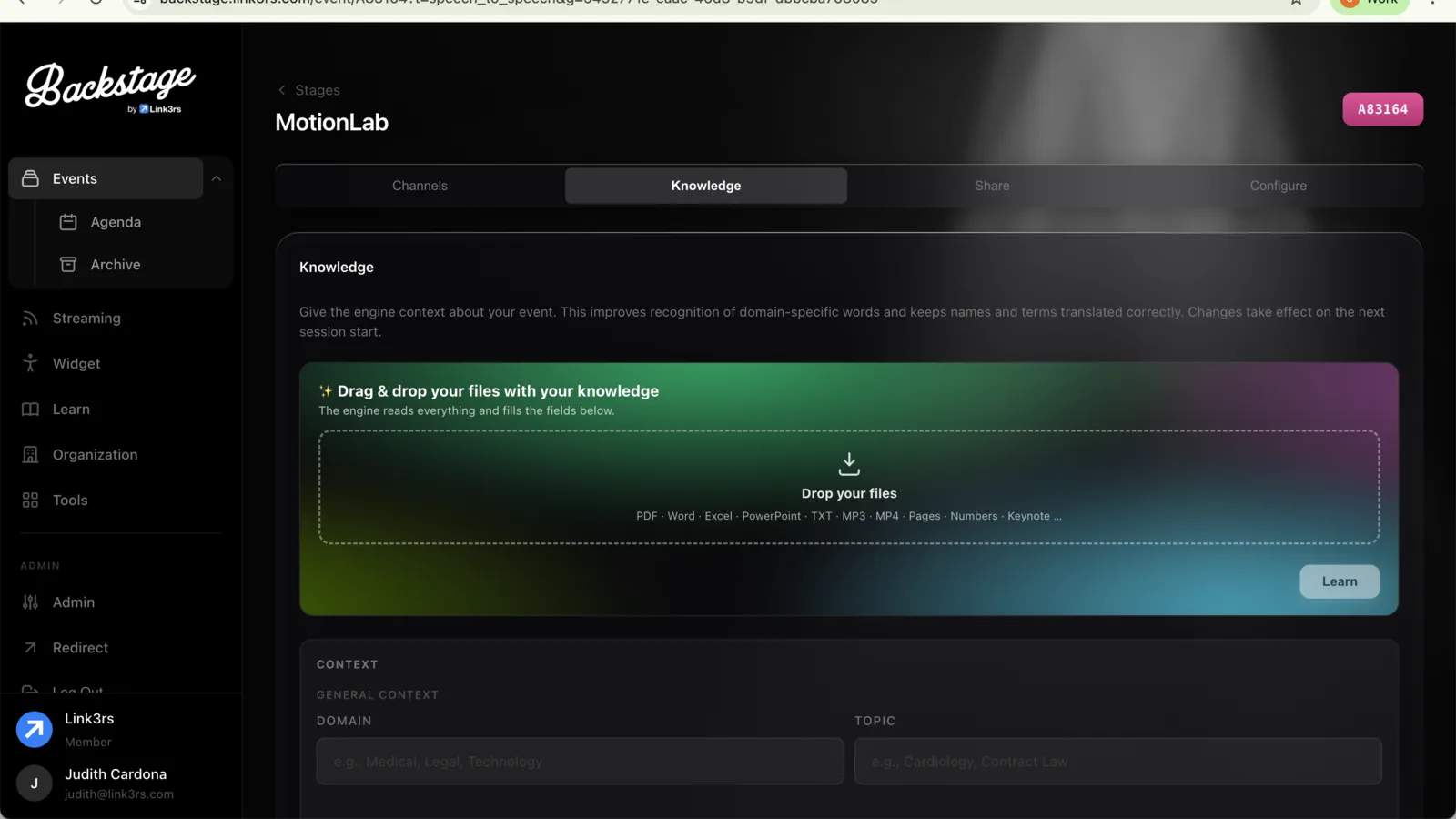Click the sparkle icon beside Drag & drop
The width and height of the screenshot is (1456, 819).
click(x=326, y=391)
